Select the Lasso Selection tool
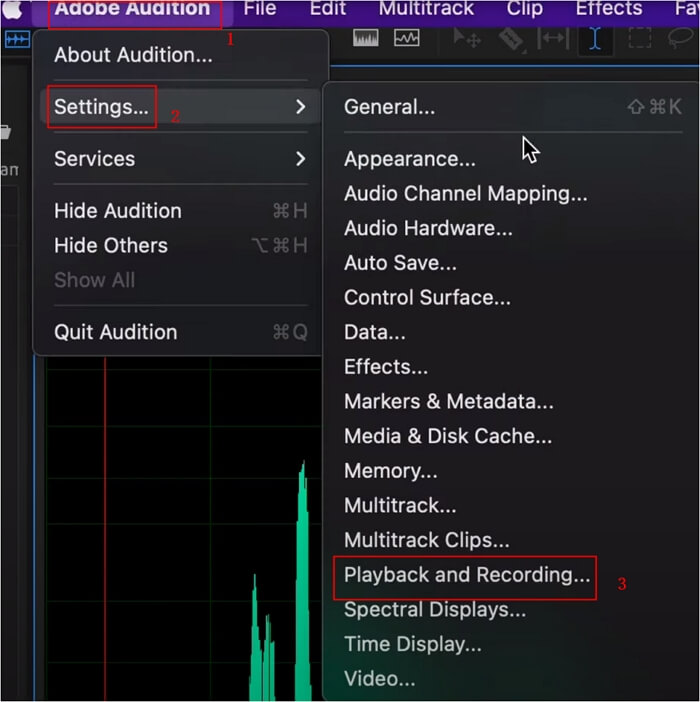The image size is (700, 702). 681,39
